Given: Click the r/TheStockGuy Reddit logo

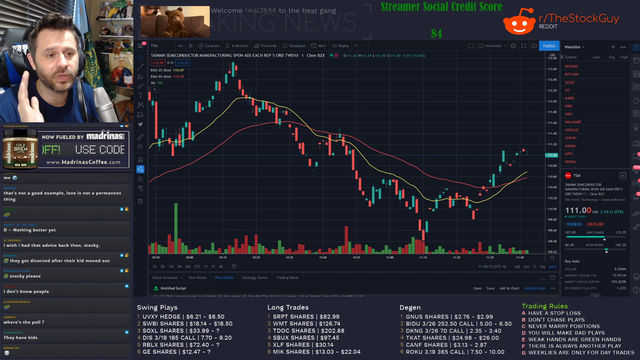Looking at the screenshot, I should click(x=519, y=21).
